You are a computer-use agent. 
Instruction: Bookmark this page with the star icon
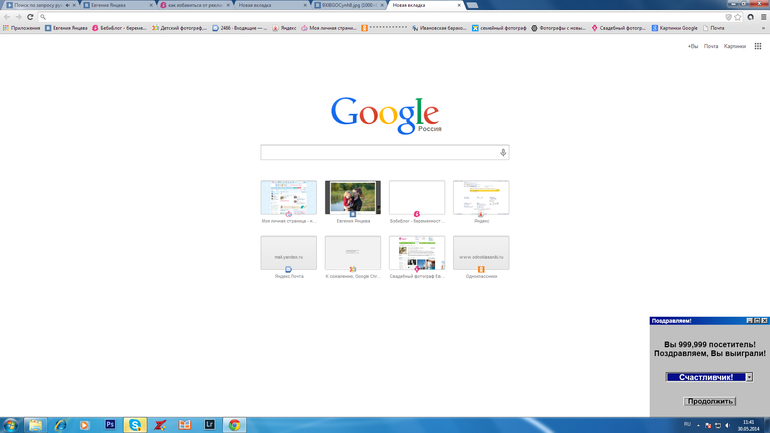click(738, 17)
